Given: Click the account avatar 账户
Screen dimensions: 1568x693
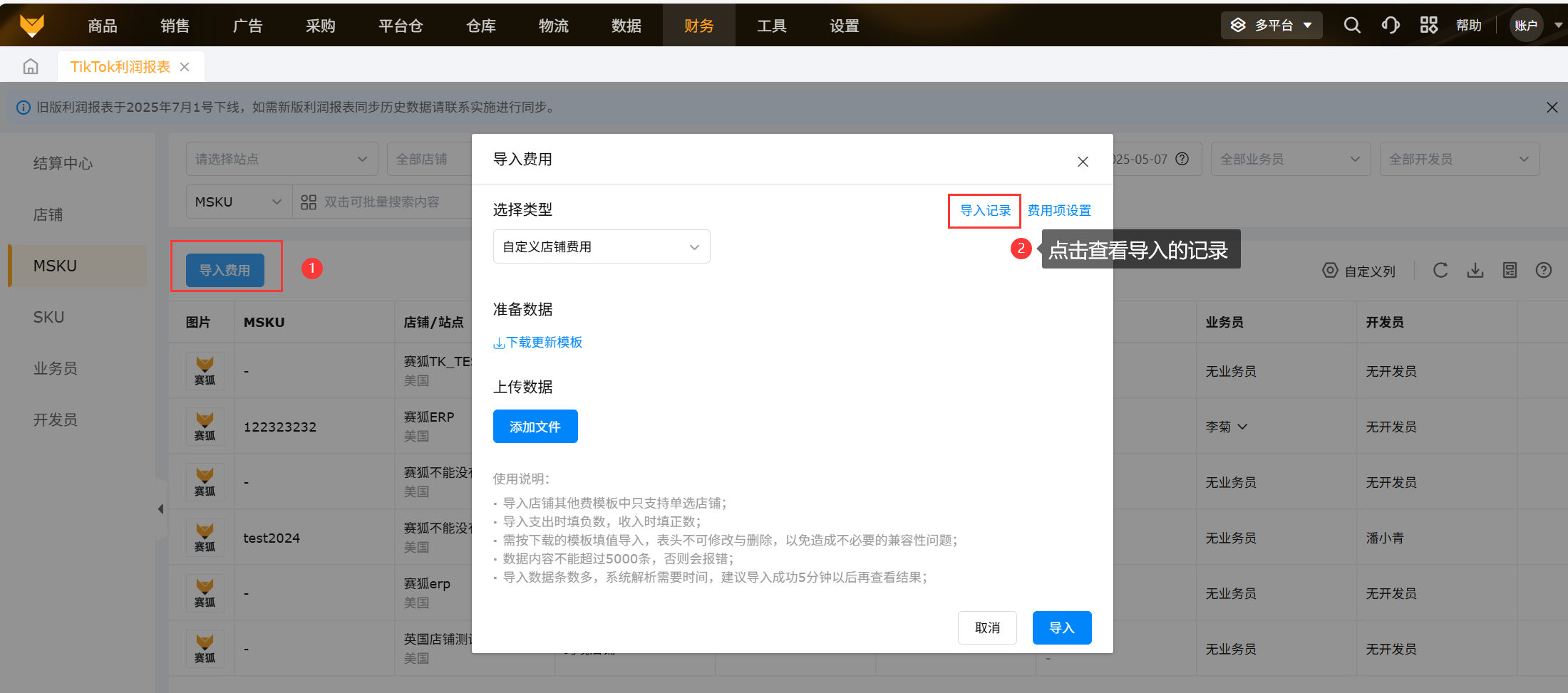Looking at the screenshot, I should tap(1526, 26).
